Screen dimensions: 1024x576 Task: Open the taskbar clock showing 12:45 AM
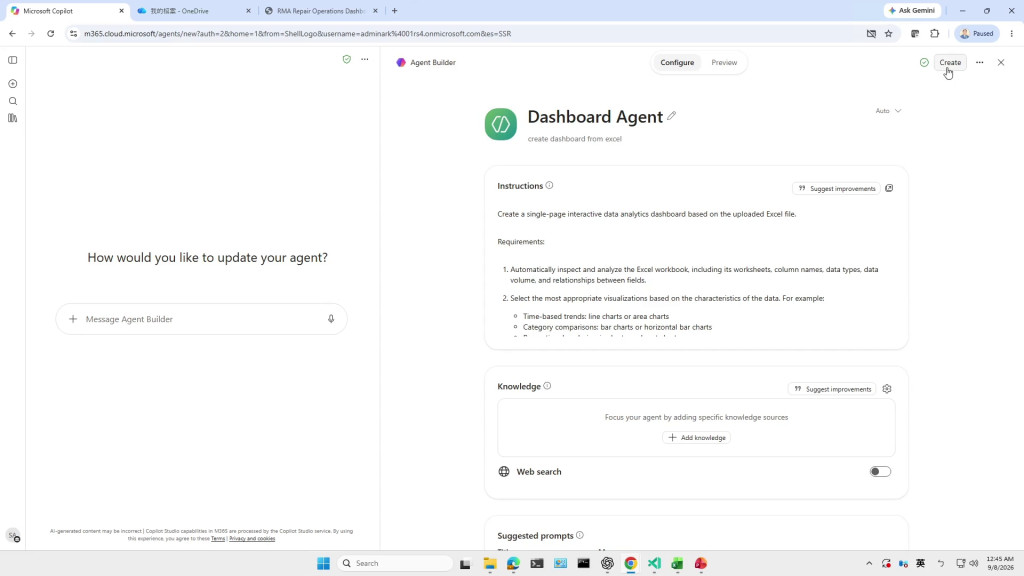1000,564
